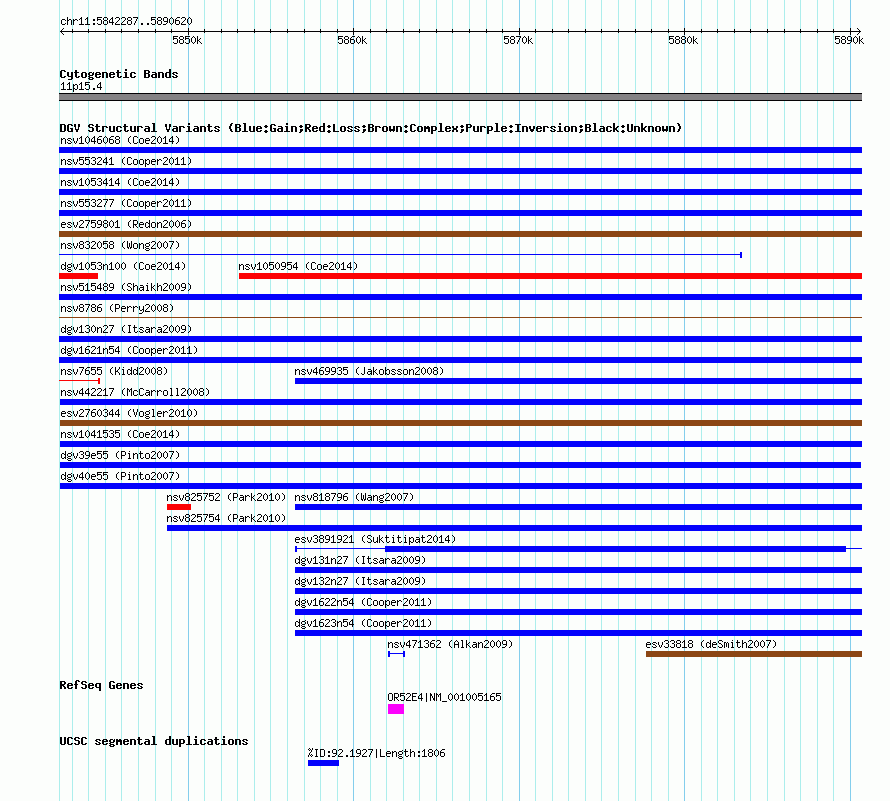Click the magenta OR52E4 gene box

point(396,709)
